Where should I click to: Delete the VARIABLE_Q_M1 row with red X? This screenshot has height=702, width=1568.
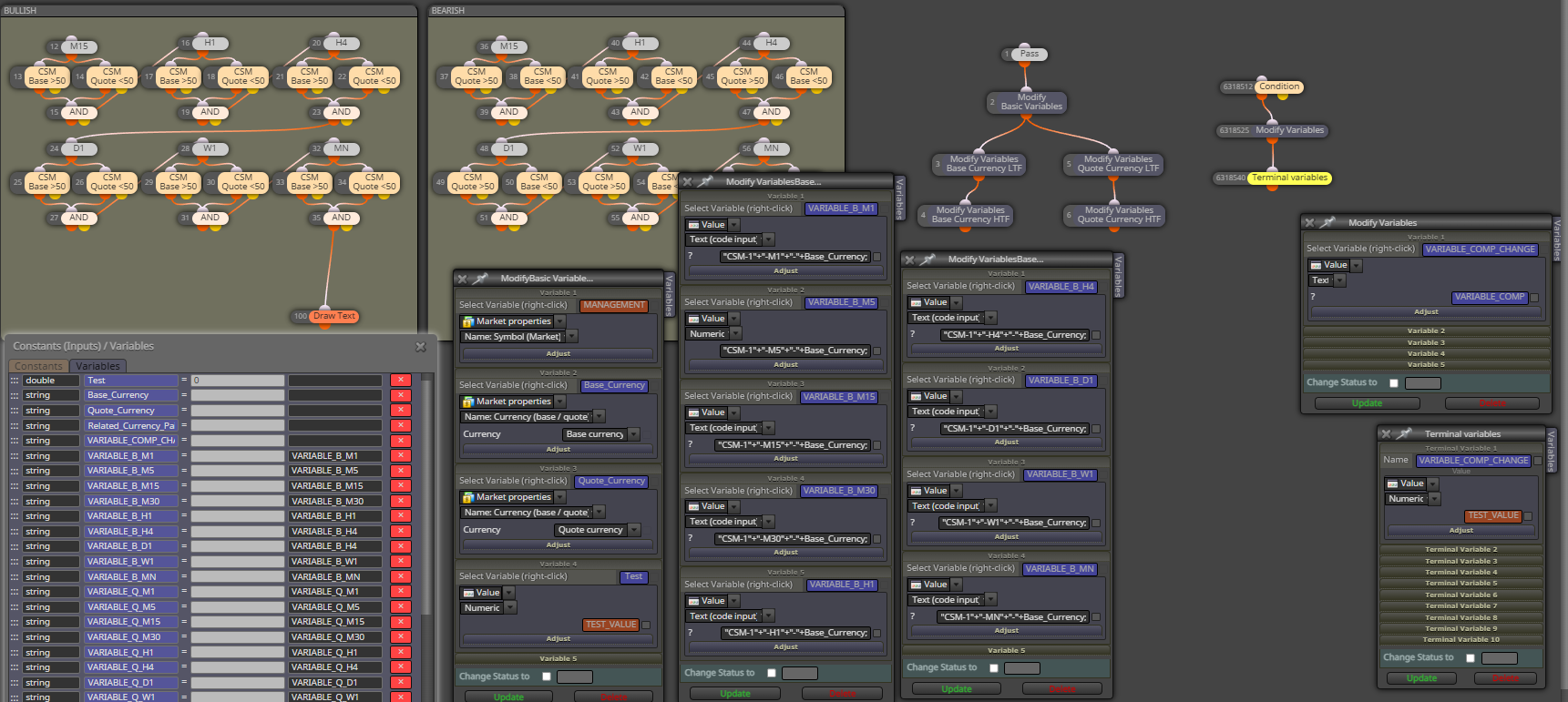[x=400, y=592]
